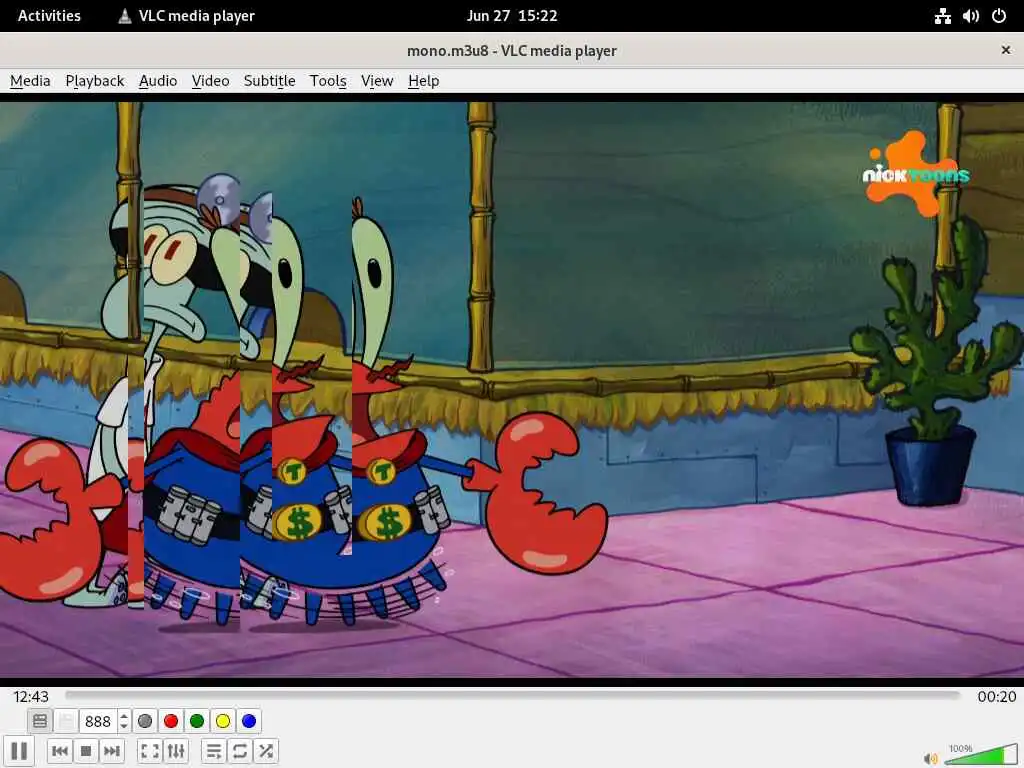
Task: Open the Tools menu
Action: click(328, 81)
